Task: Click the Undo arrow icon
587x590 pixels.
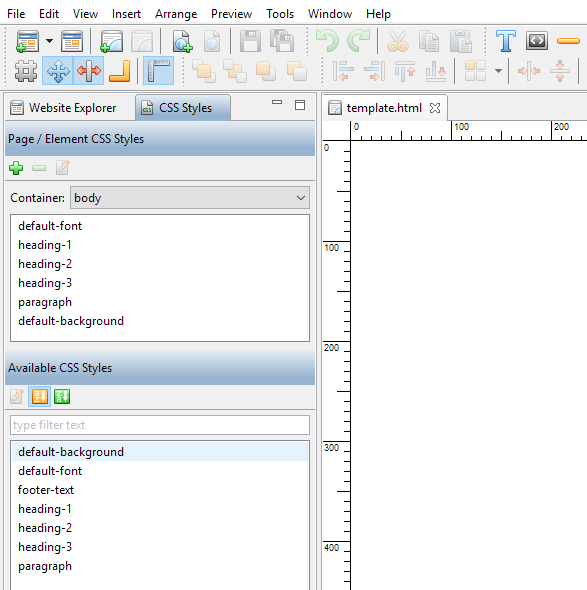Action: (327, 41)
